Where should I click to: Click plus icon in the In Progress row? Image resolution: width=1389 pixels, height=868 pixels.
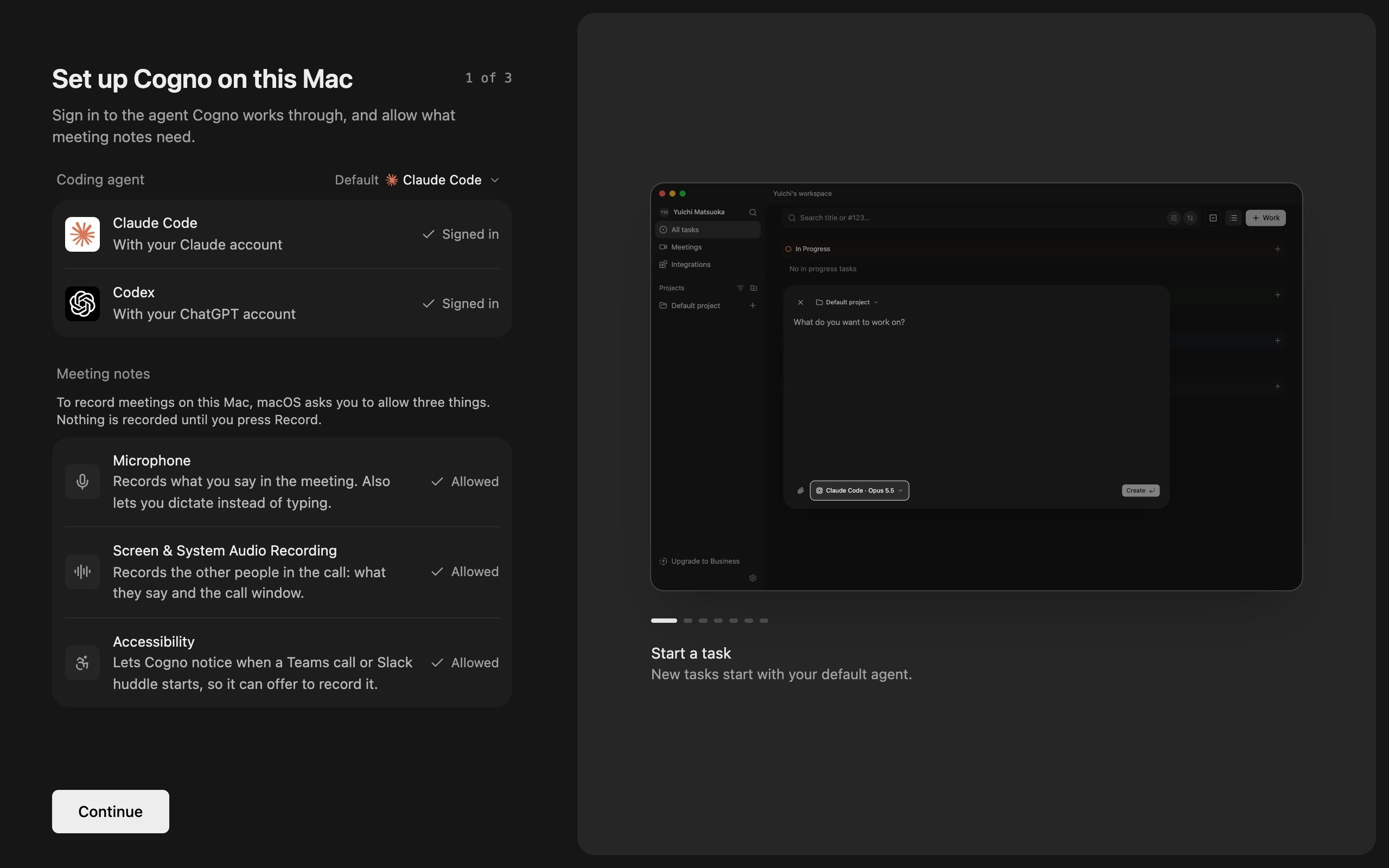(x=1278, y=249)
